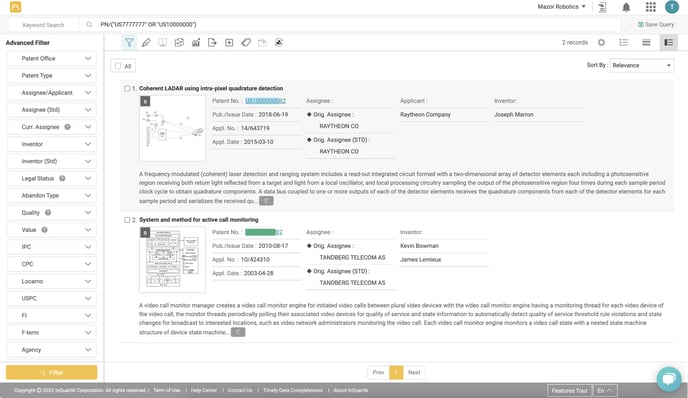Expand the IPC filter

(52, 247)
